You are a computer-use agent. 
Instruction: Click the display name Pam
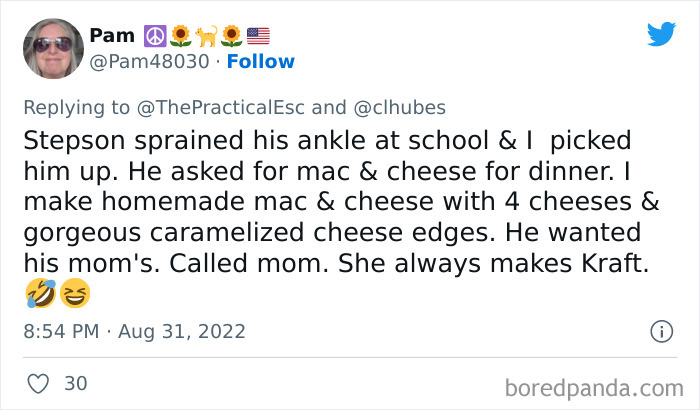(x=113, y=36)
